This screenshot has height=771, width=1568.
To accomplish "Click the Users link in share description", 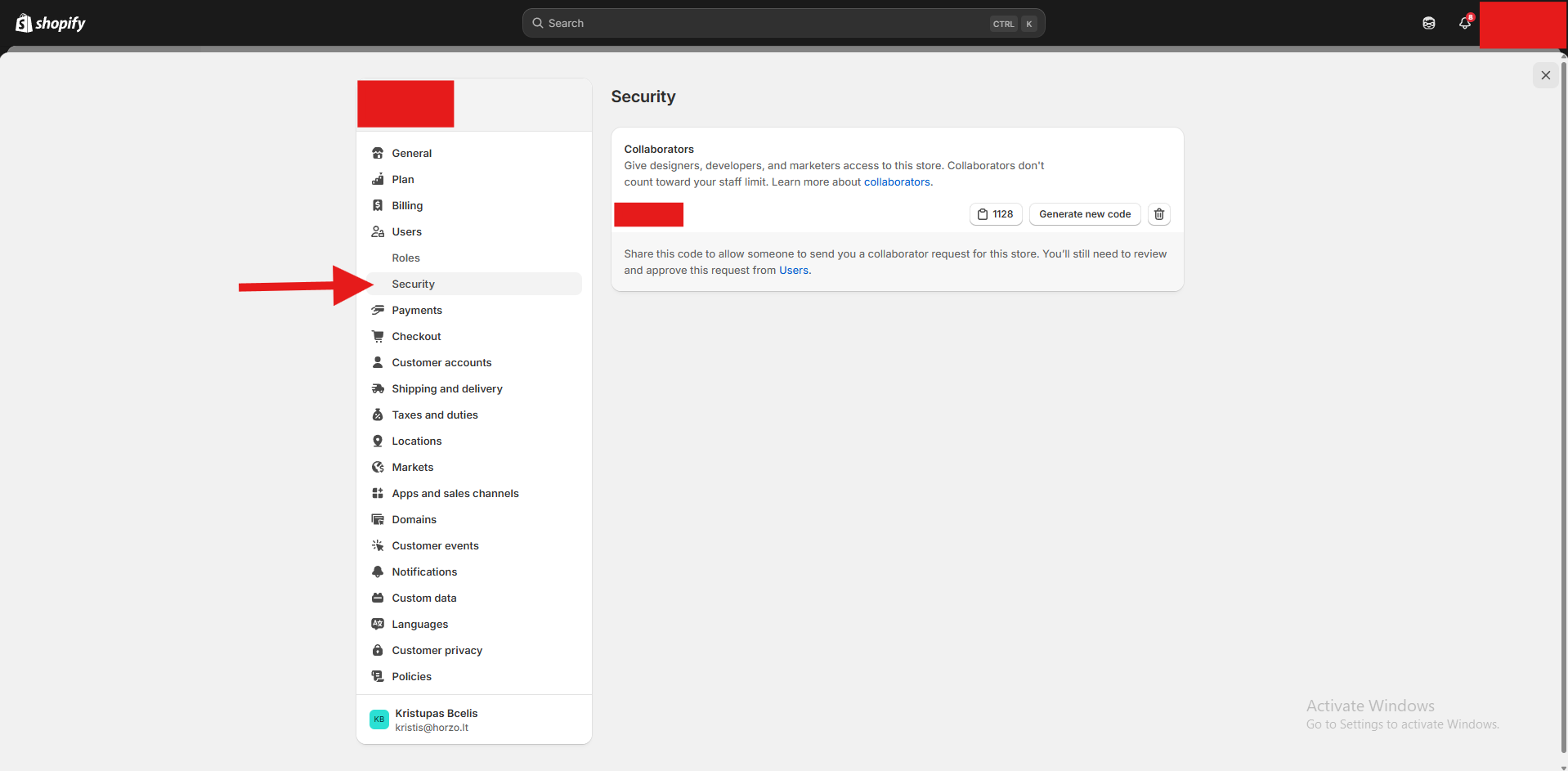I will pyautogui.click(x=792, y=270).
